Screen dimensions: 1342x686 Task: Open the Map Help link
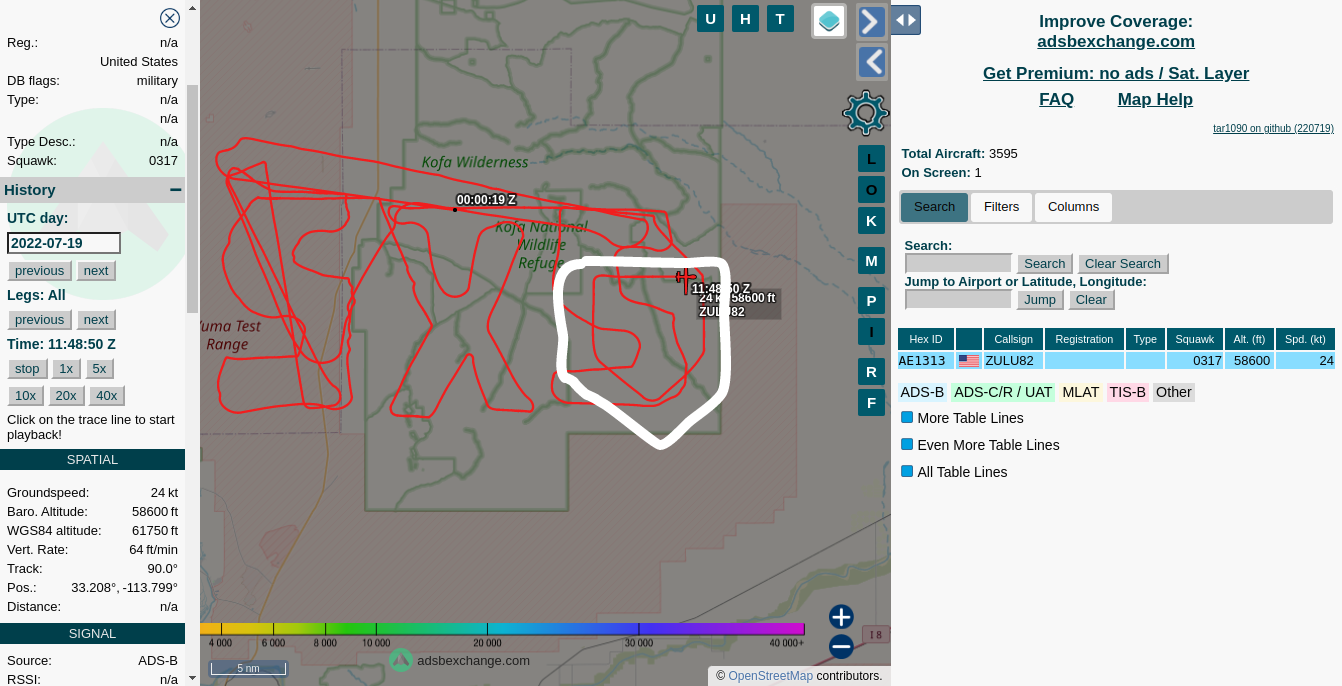[1155, 100]
